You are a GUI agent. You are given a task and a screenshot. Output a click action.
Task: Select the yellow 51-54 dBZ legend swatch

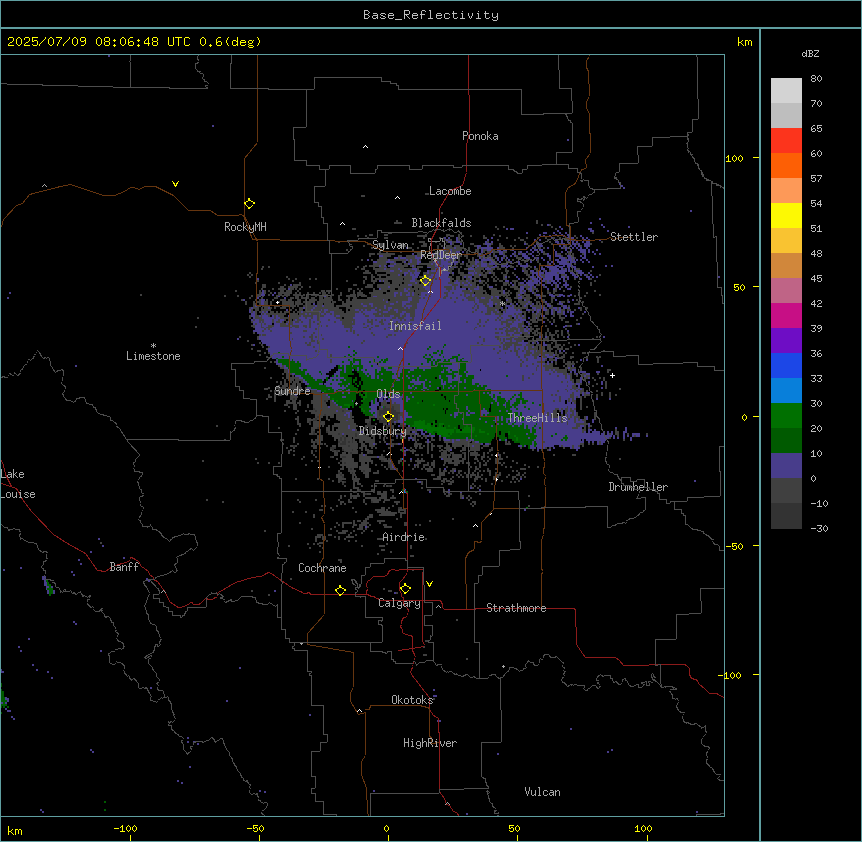786,215
